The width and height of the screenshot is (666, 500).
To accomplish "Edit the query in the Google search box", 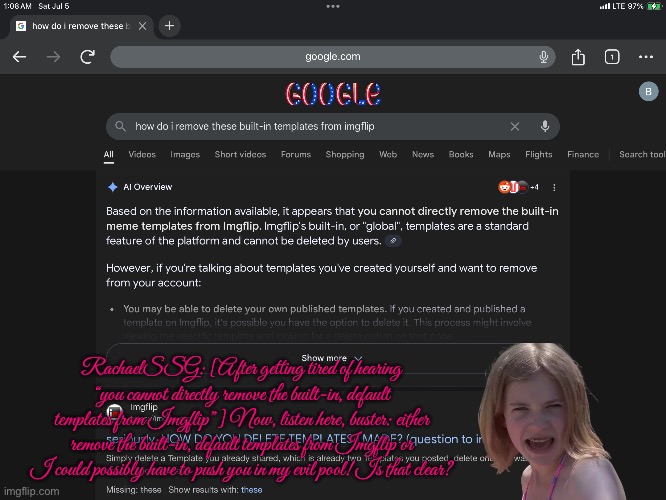I will (x=255, y=126).
